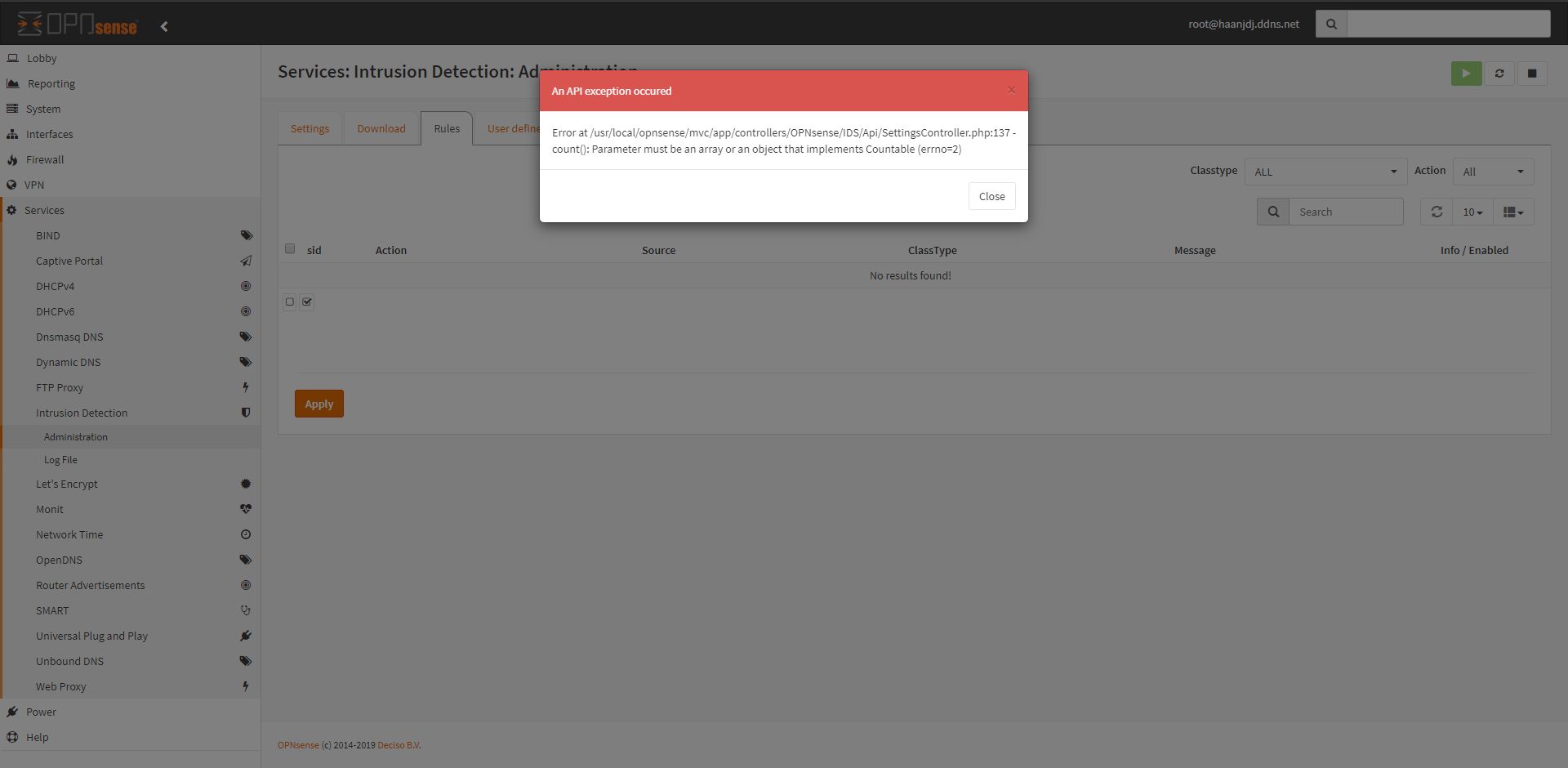Refresh the rules table
Screen dimensions: 1568x768
(1437, 212)
